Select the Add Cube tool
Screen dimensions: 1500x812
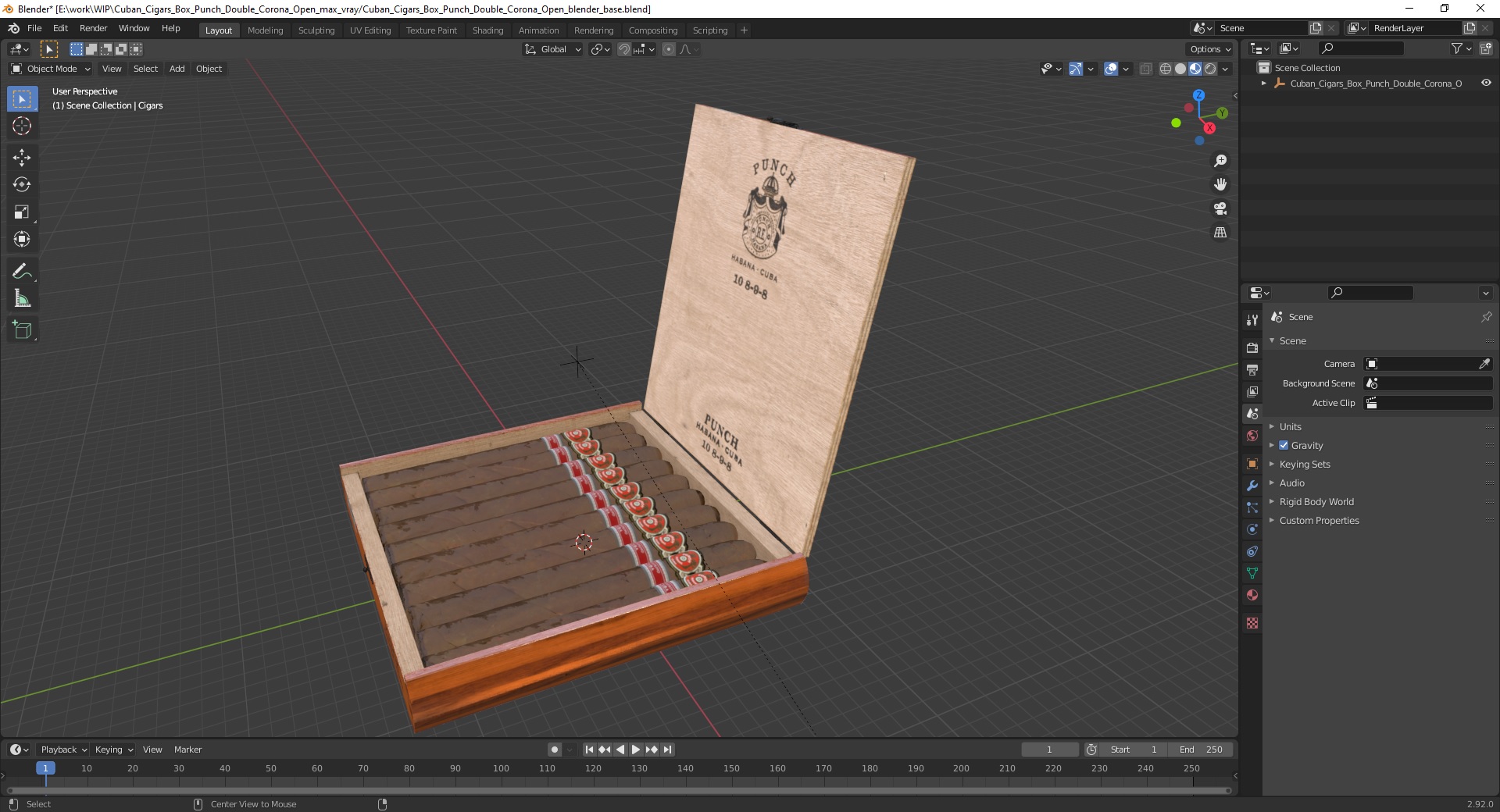(22, 330)
